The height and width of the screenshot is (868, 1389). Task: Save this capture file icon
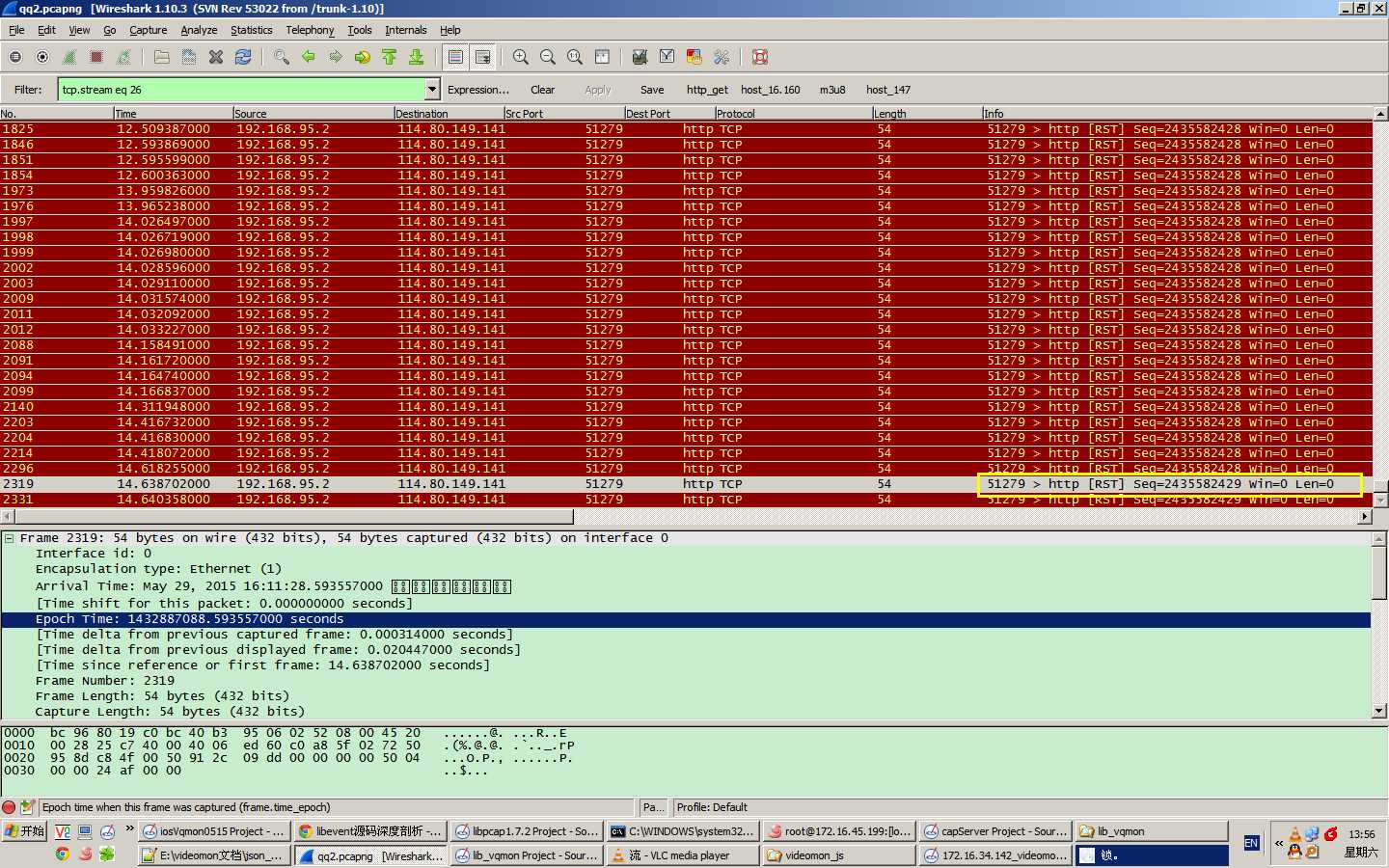pos(189,57)
